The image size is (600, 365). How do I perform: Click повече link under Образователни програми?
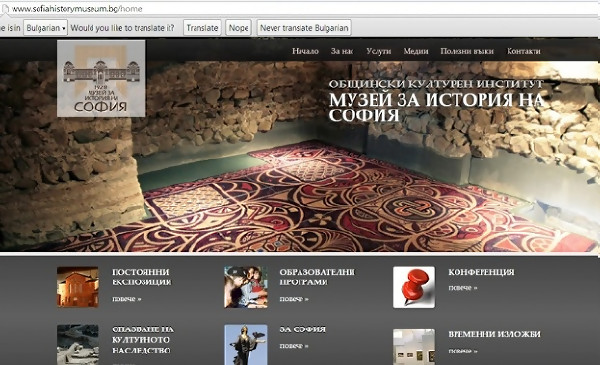[294, 299]
